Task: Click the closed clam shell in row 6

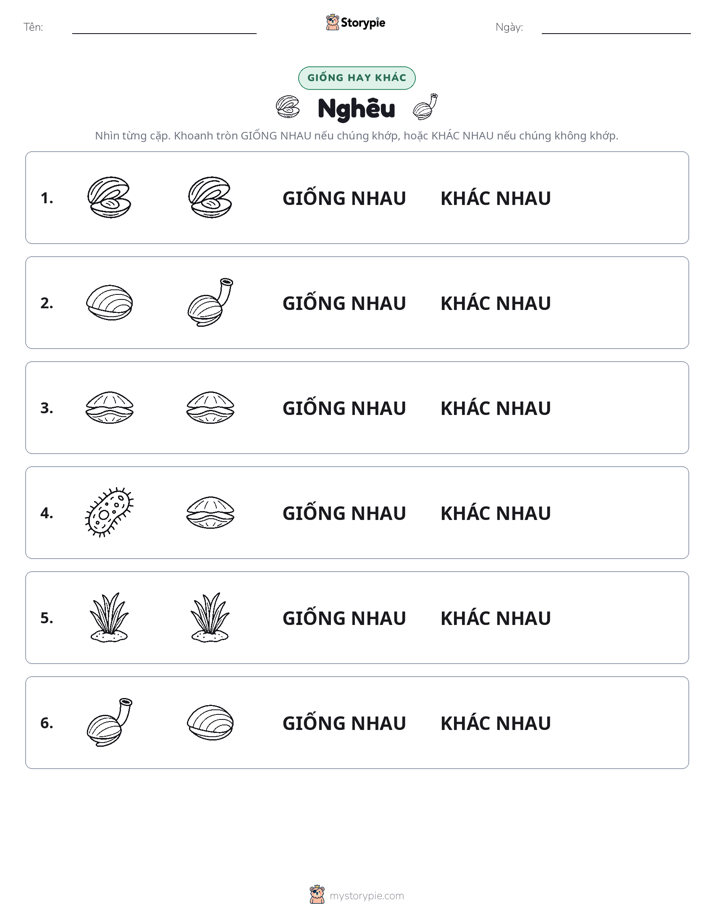Action: click(x=210, y=722)
